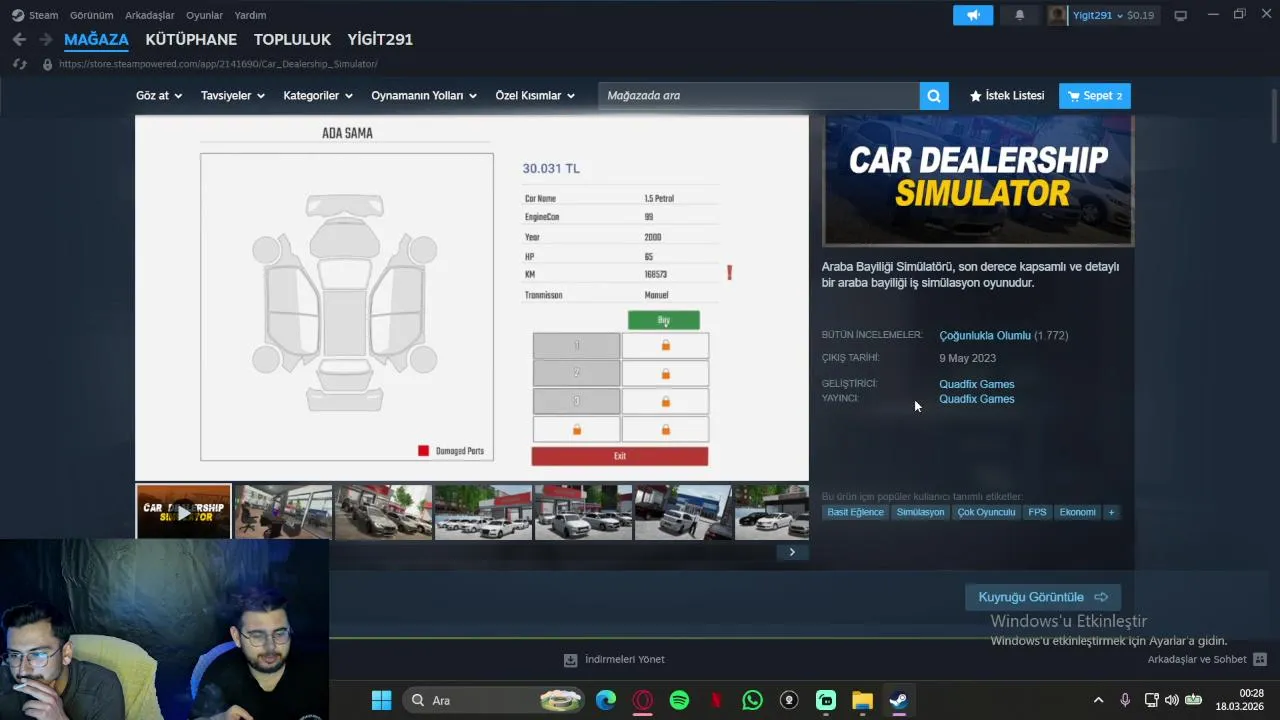The width and height of the screenshot is (1280, 720).
Task: Switch to the TOPLULUK tab
Action: [292, 40]
